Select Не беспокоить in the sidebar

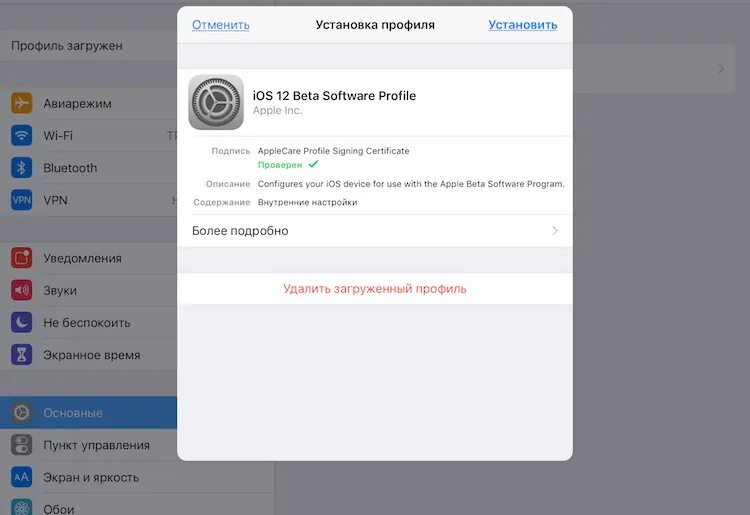pyautogui.click(x=88, y=323)
